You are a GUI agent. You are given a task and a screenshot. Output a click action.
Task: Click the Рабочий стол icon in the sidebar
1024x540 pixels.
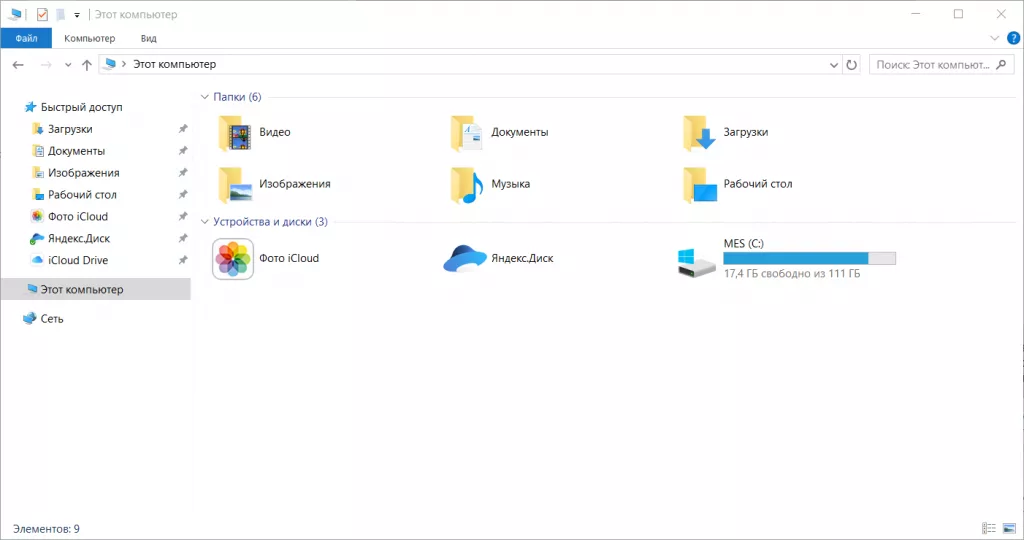(x=38, y=195)
